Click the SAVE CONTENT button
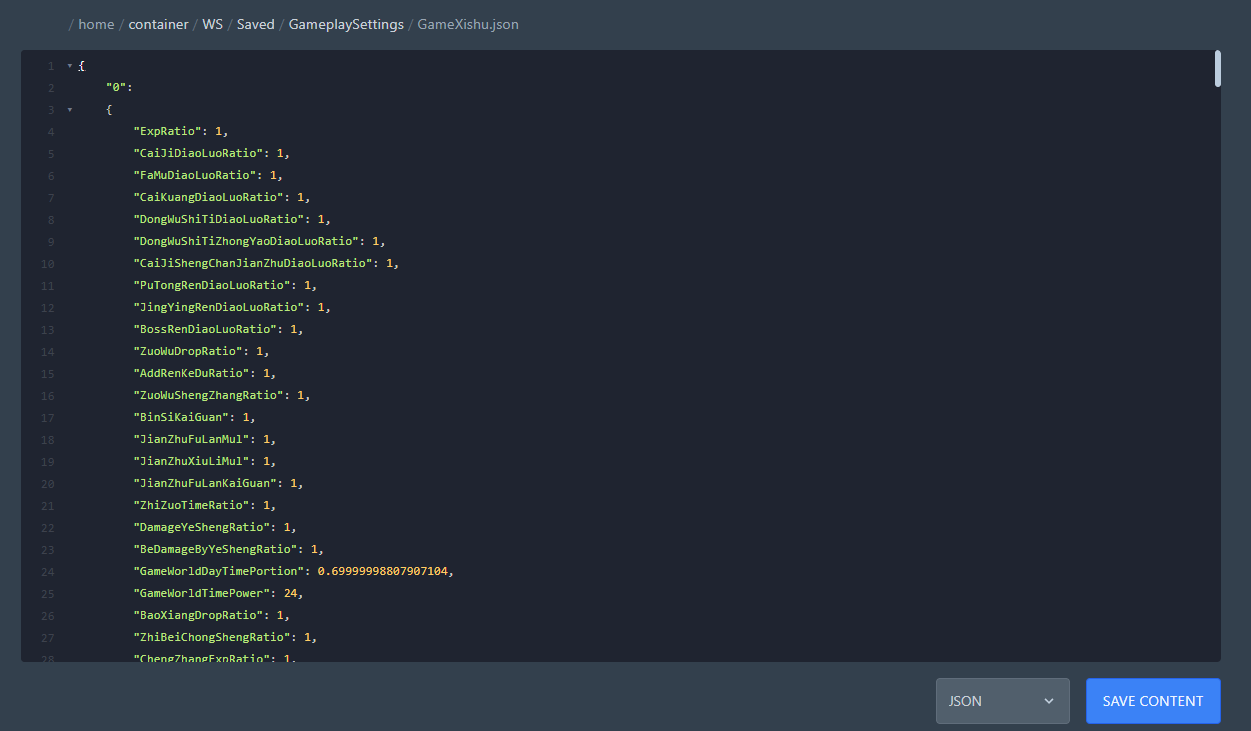The height and width of the screenshot is (731, 1251). pos(1153,701)
